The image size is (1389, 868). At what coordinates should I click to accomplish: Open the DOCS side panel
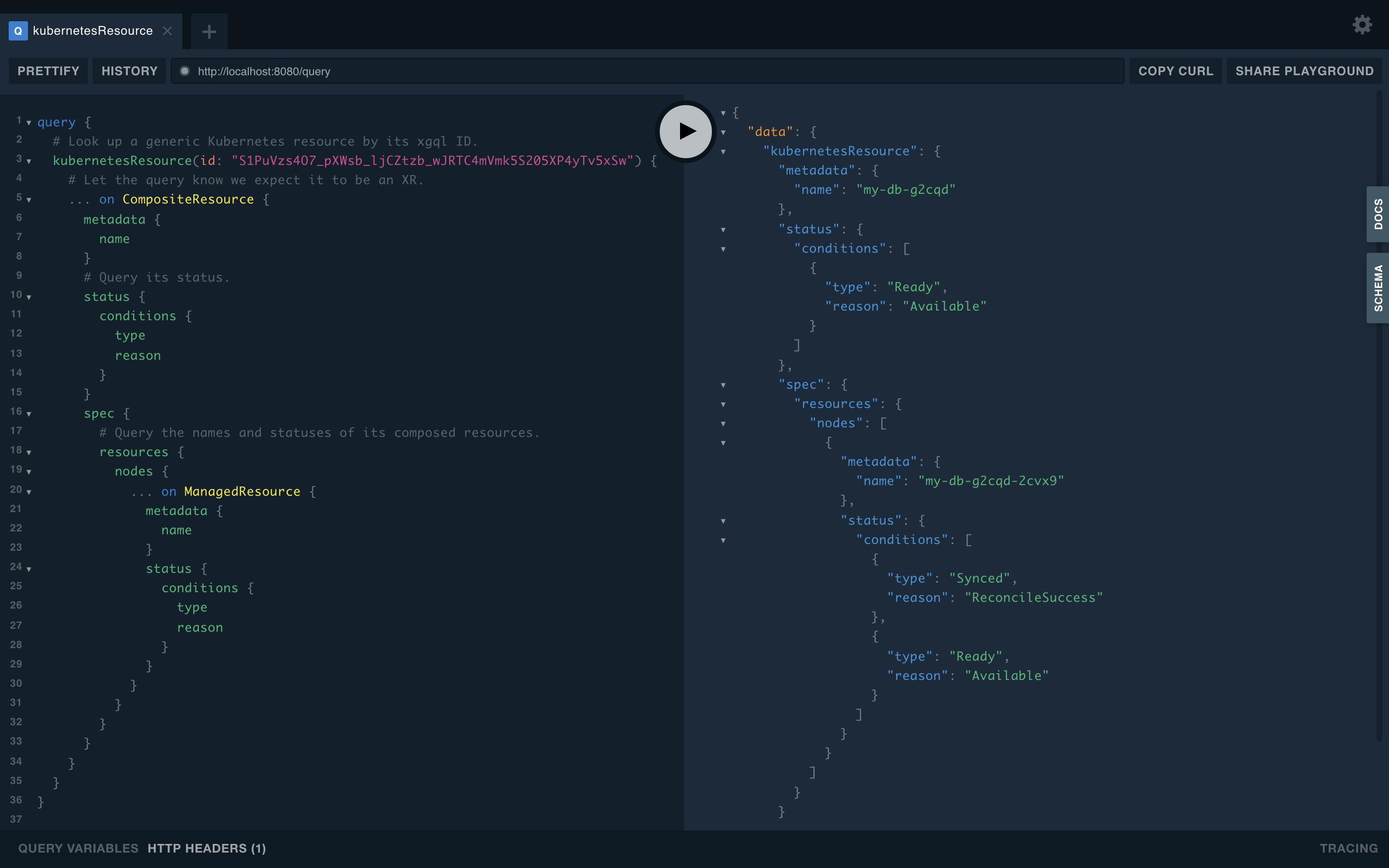[1377, 214]
